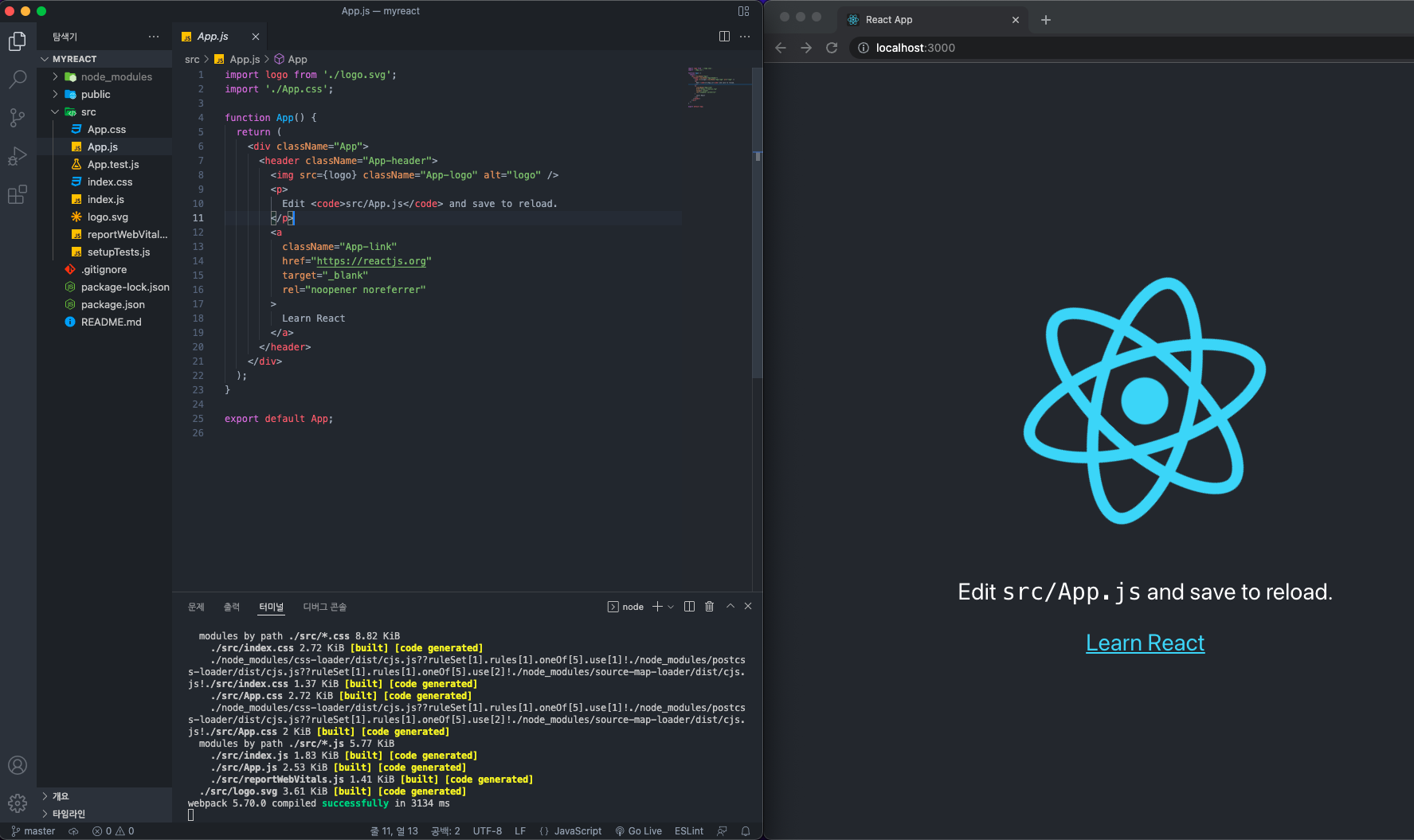Image resolution: width=1414 pixels, height=840 pixels.
Task: Open the new terminal launch profile dropdown
Action: 671,607
